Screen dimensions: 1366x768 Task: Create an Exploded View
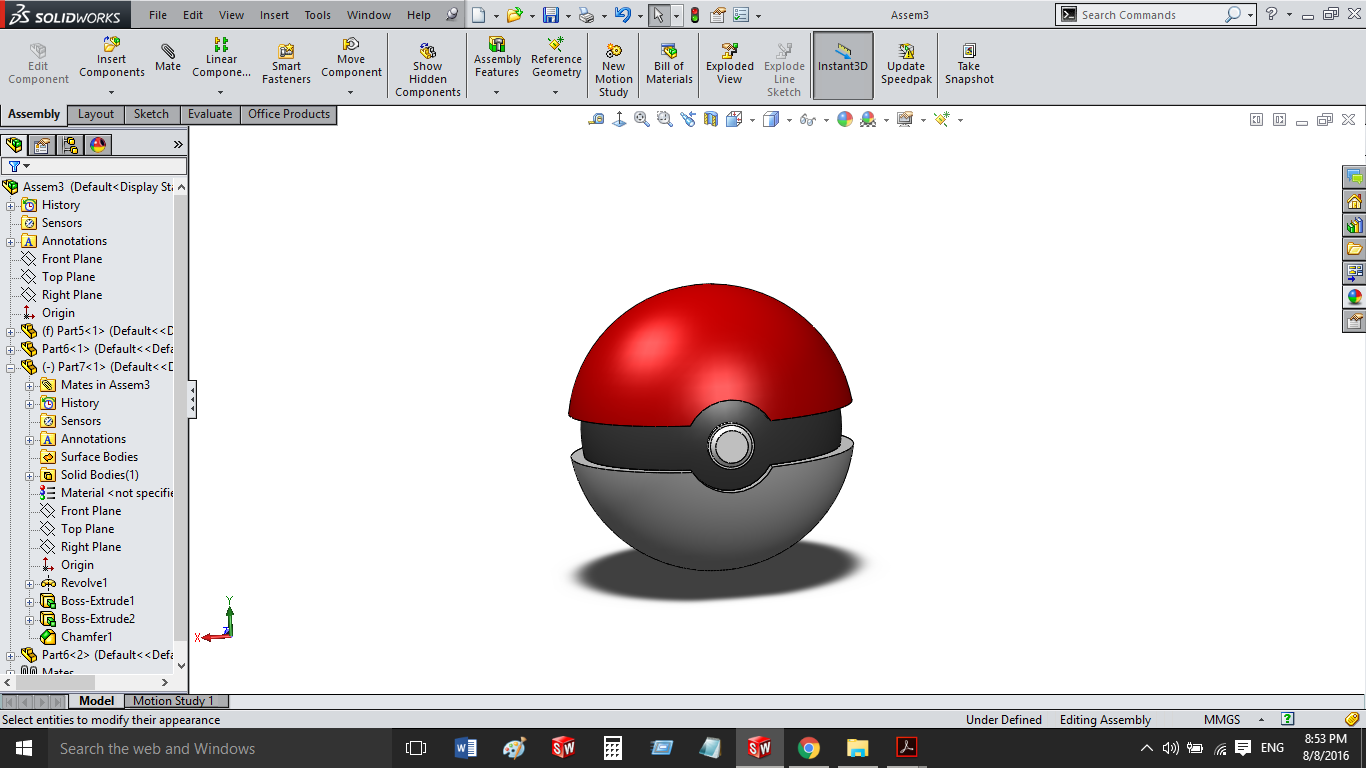coord(730,65)
